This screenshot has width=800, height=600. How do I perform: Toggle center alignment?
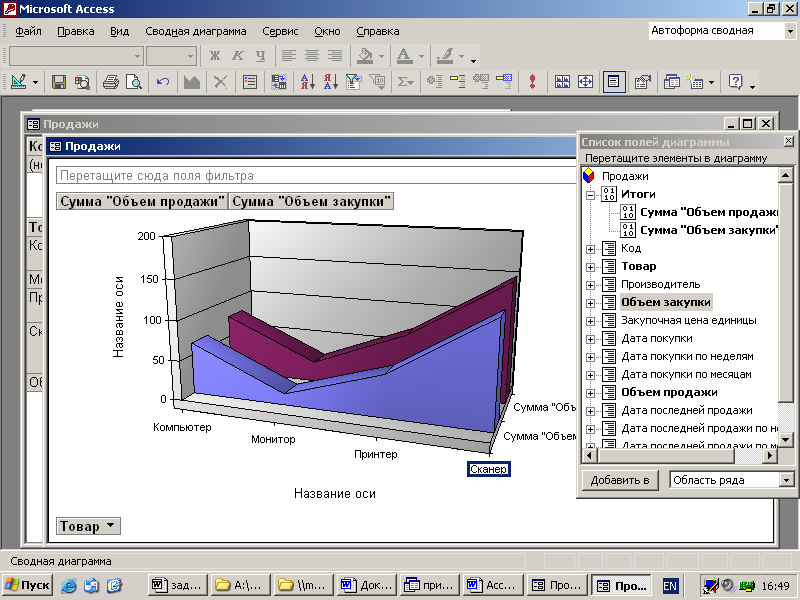coord(312,56)
